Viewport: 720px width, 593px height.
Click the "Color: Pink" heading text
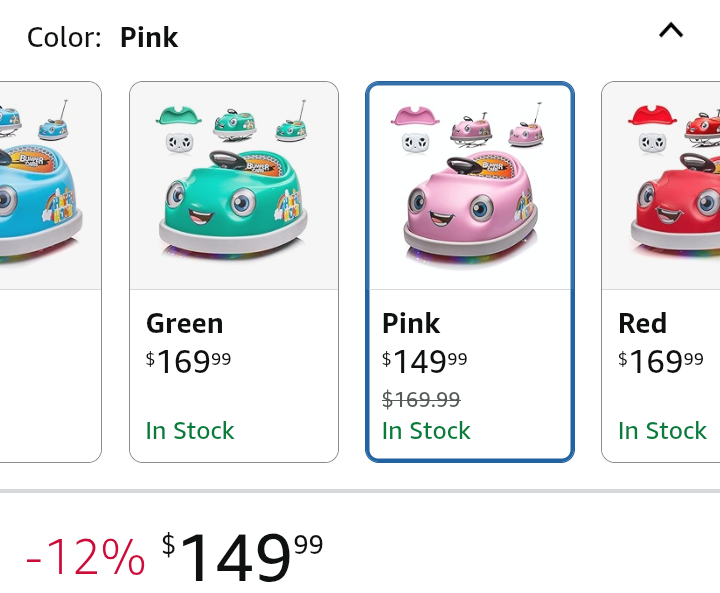pos(102,38)
